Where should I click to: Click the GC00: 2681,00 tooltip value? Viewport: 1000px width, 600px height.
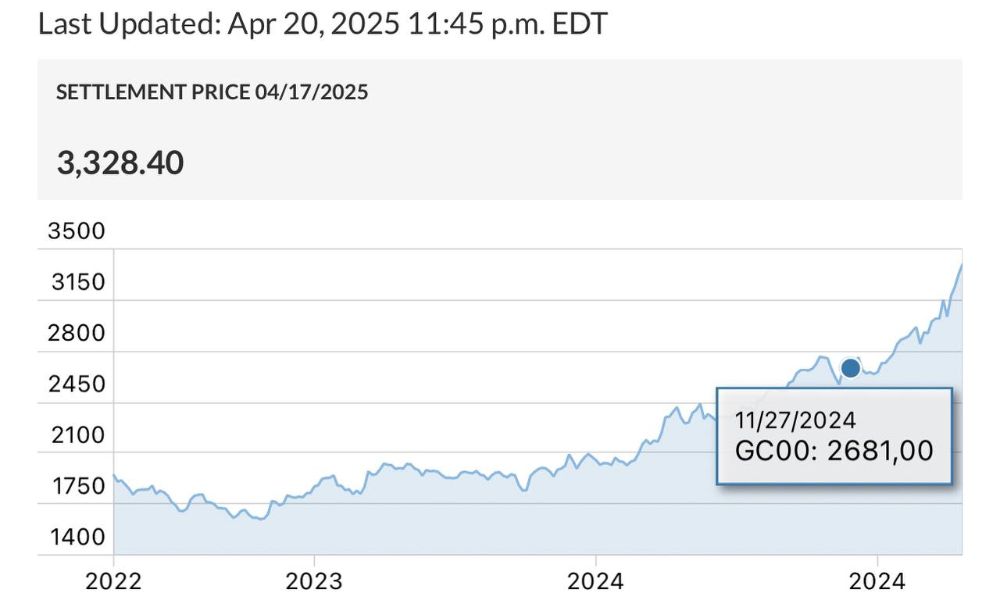click(834, 451)
